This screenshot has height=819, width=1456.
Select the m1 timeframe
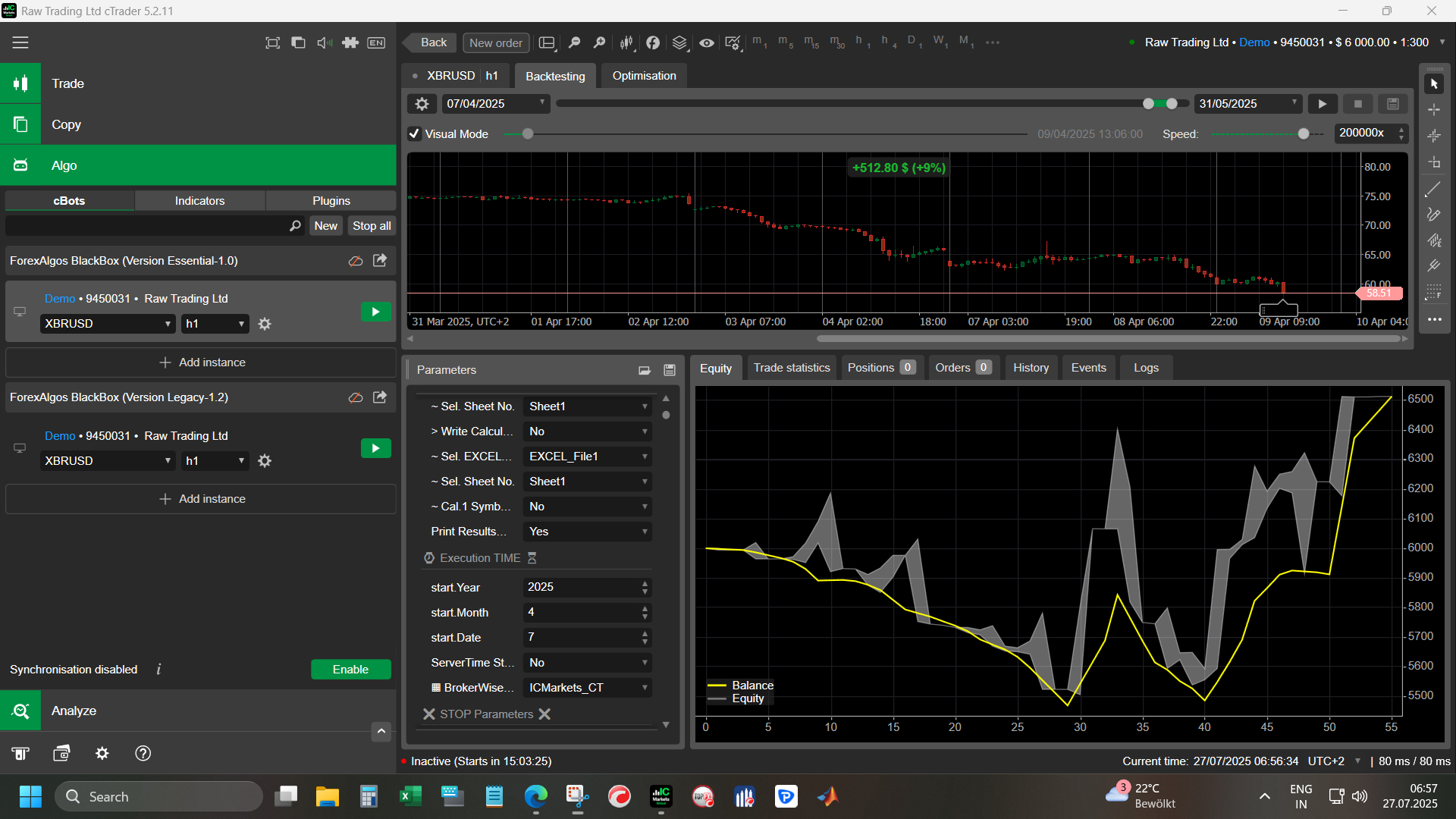coord(759,42)
